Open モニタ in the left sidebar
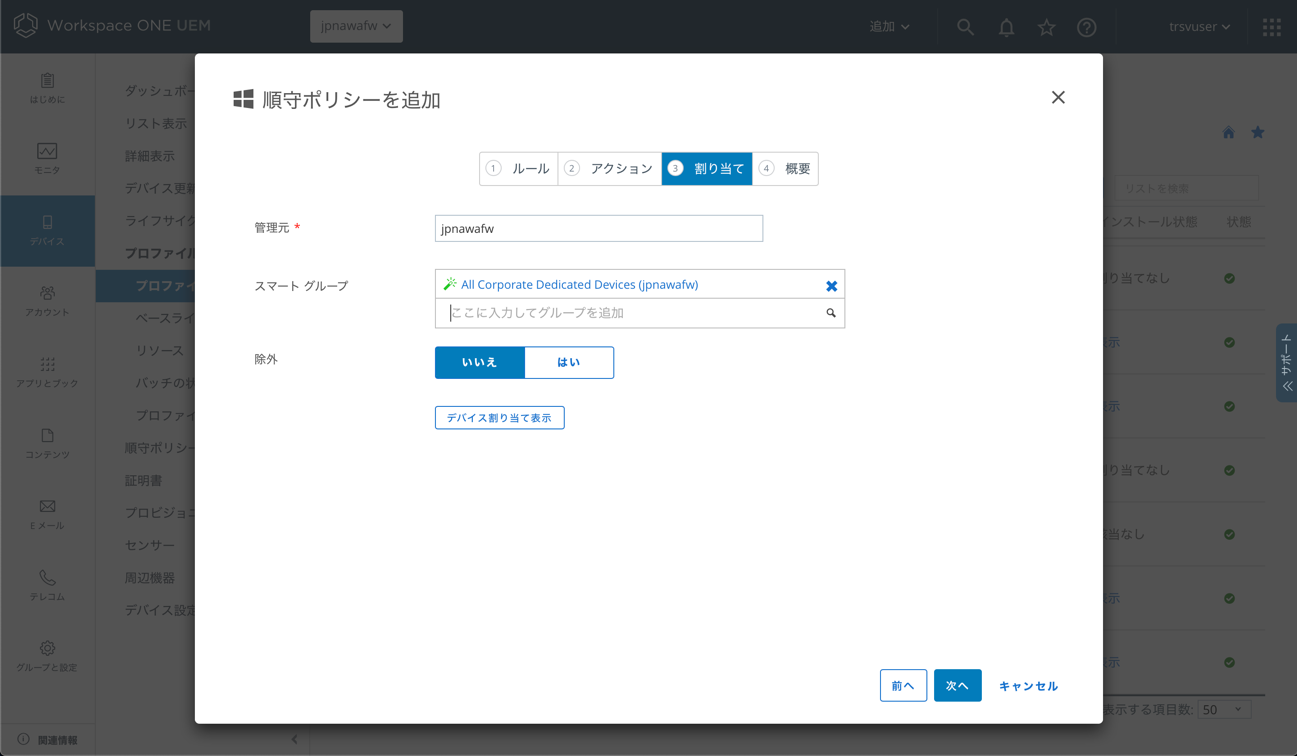This screenshot has height=756, width=1297. (x=47, y=160)
